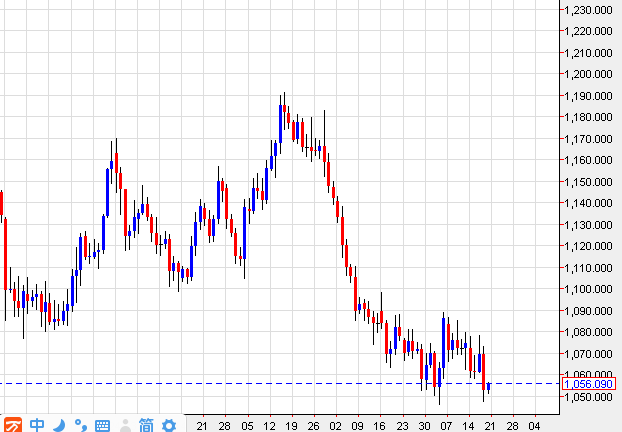Click the 1,070.000 price axis label
This screenshot has width=622, height=432.
point(588,353)
